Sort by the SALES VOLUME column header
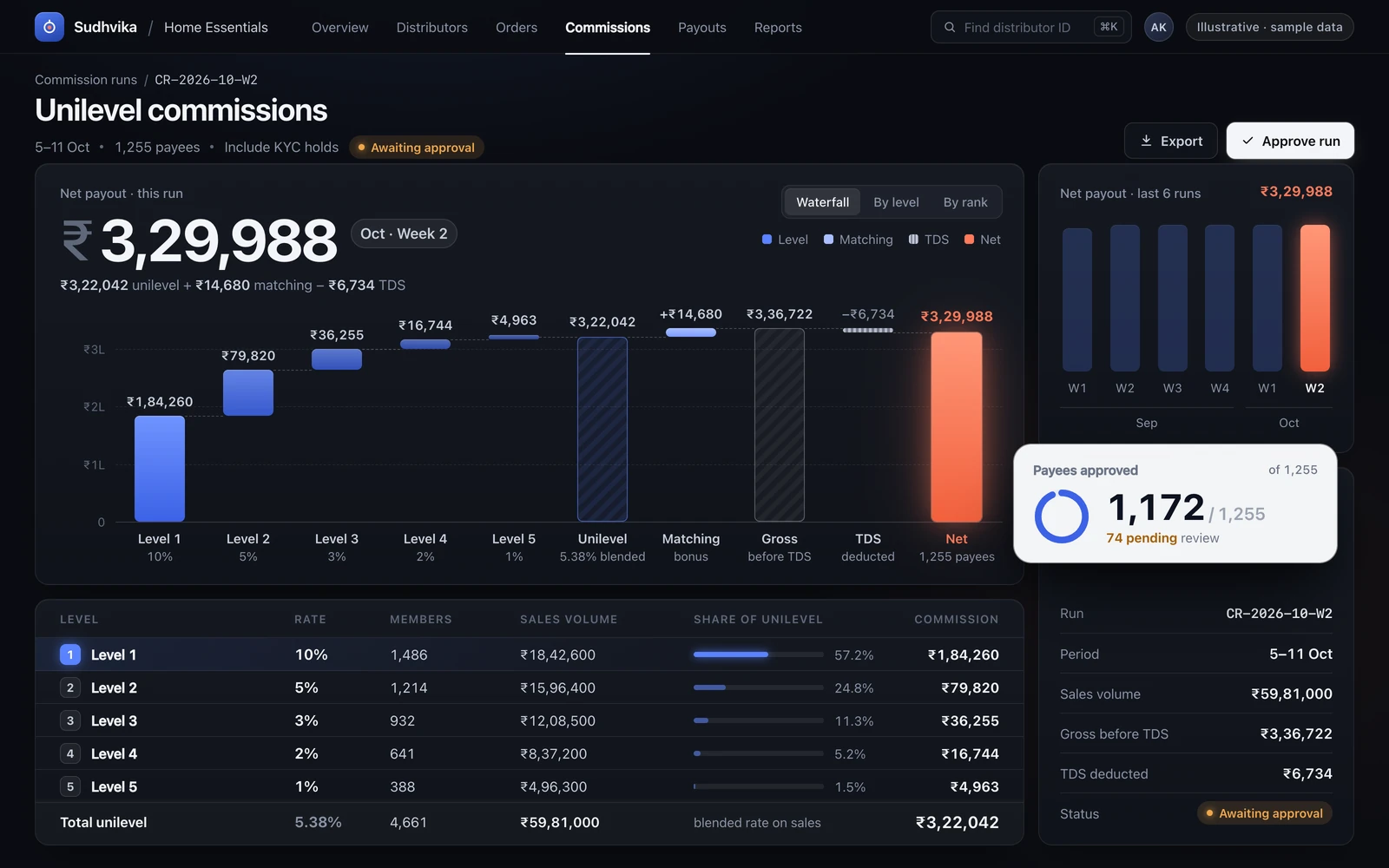Screen dimensions: 1389x868 [x=569, y=620]
